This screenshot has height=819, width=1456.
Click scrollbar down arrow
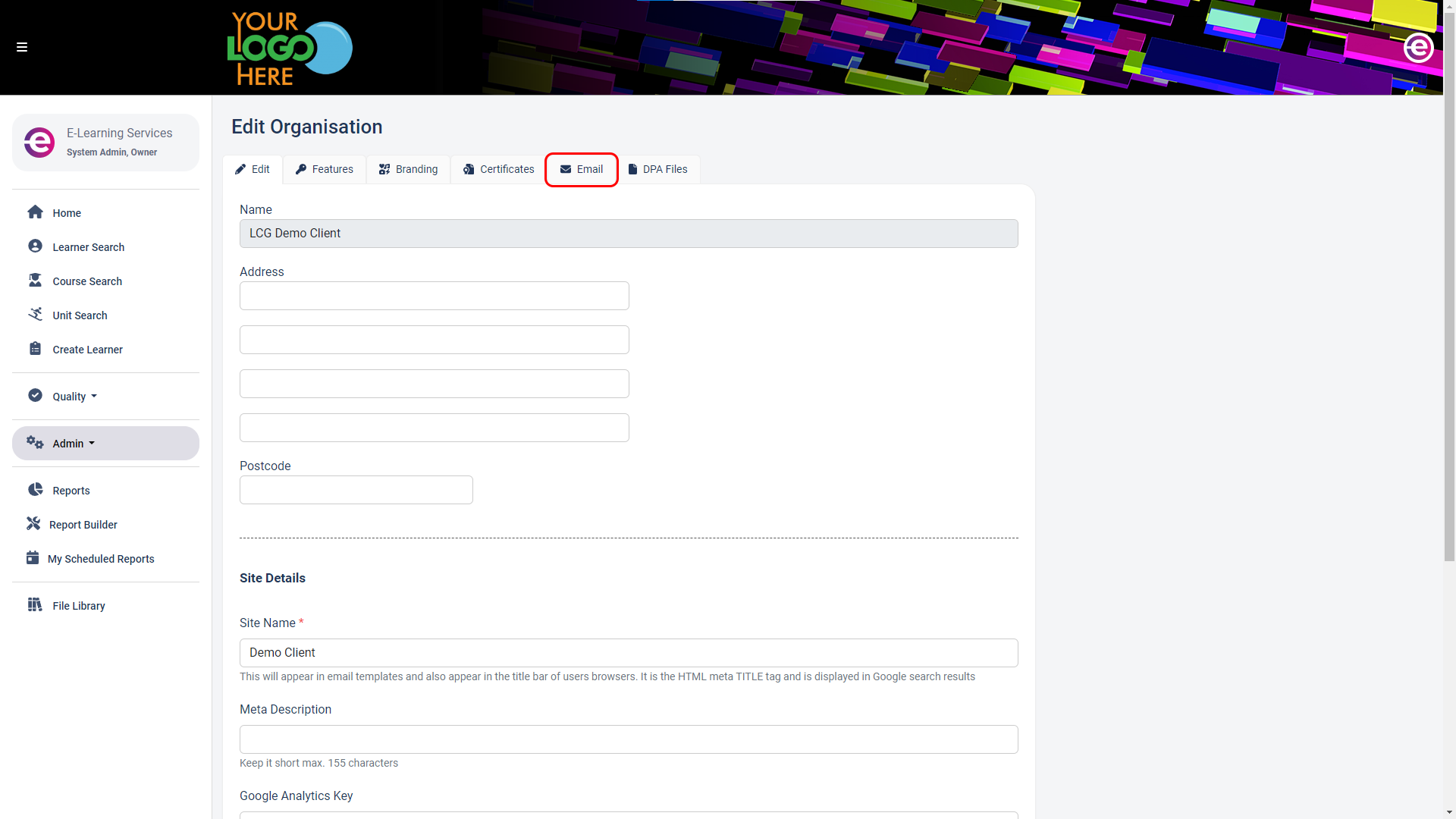point(1449,813)
